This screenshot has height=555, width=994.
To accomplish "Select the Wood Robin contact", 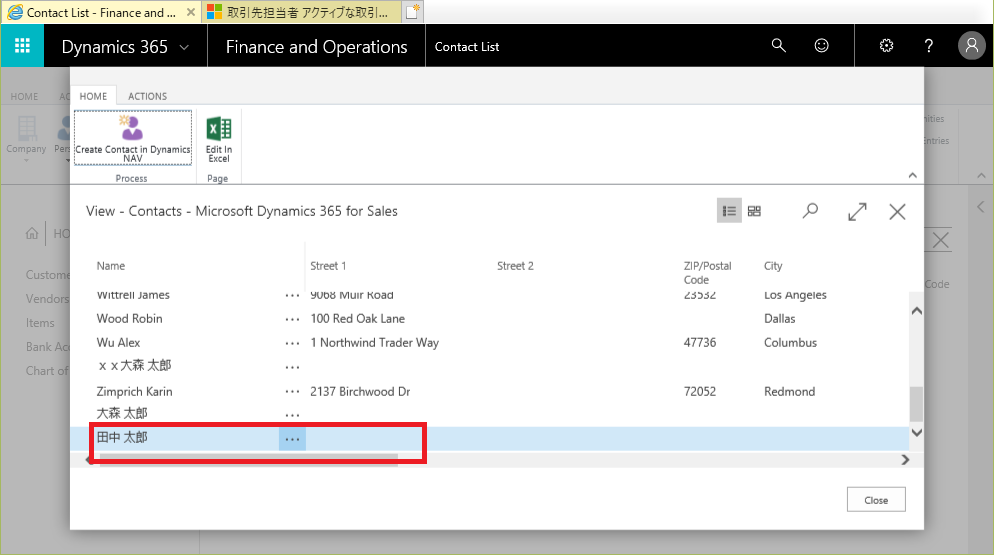I will tap(129, 318).
